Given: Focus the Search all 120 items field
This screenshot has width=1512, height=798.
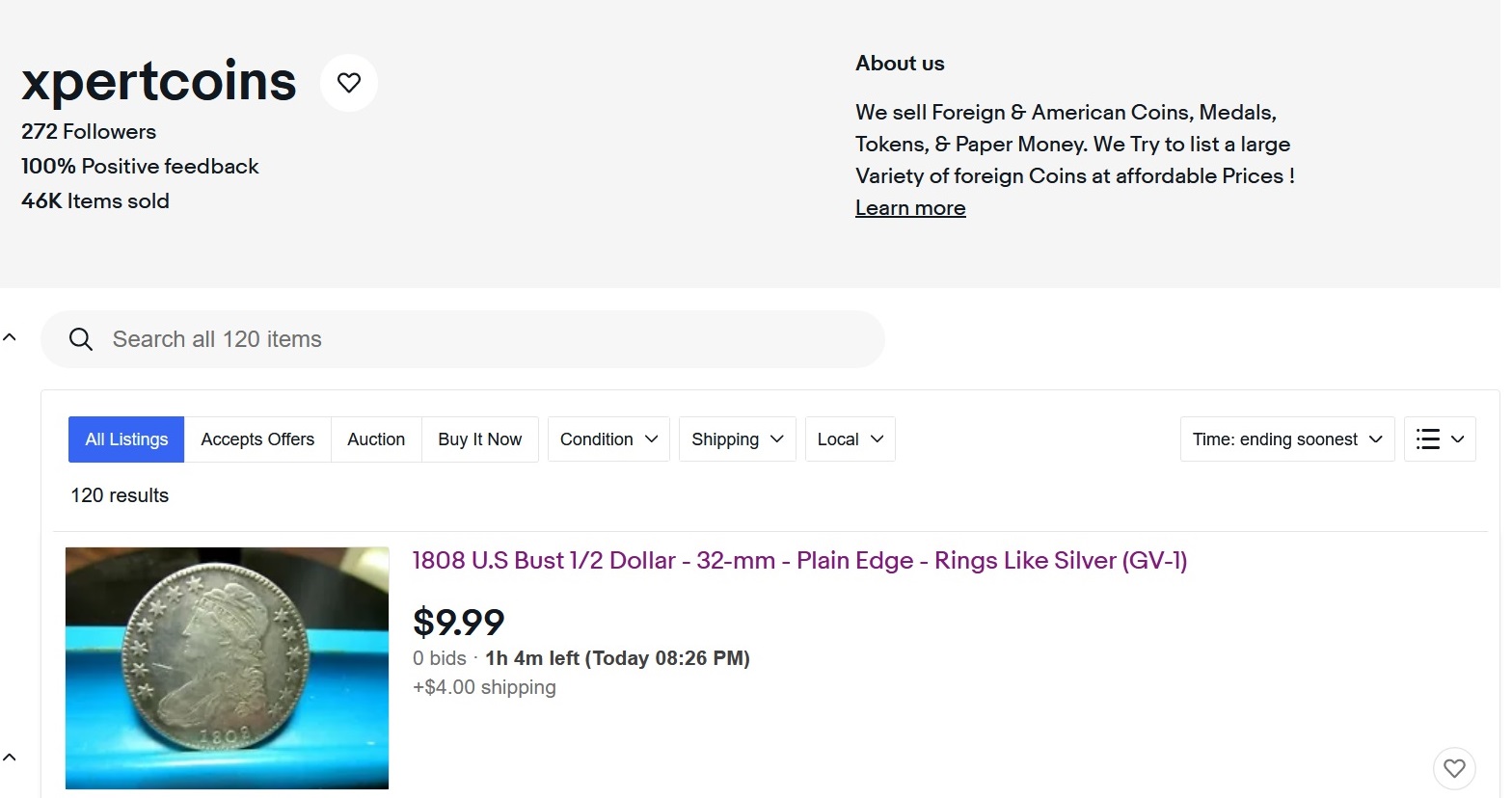Looking at the screenshot, I should click(x=463, y=339).
